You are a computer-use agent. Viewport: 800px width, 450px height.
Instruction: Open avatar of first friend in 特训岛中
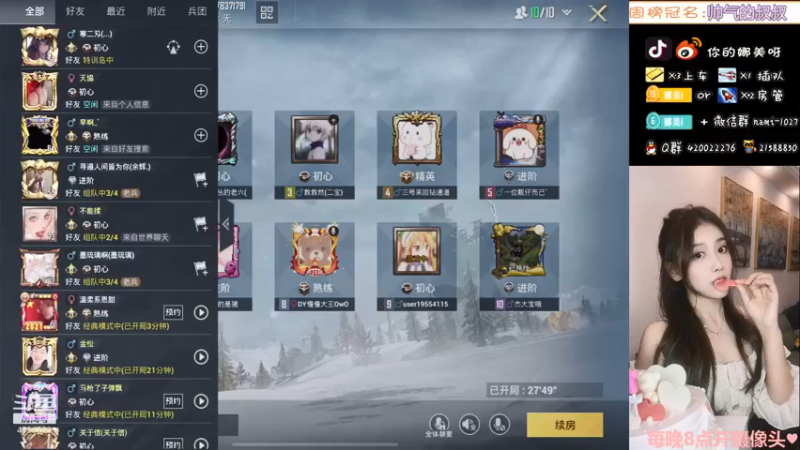pyautogui.click(x=39, y=47)
